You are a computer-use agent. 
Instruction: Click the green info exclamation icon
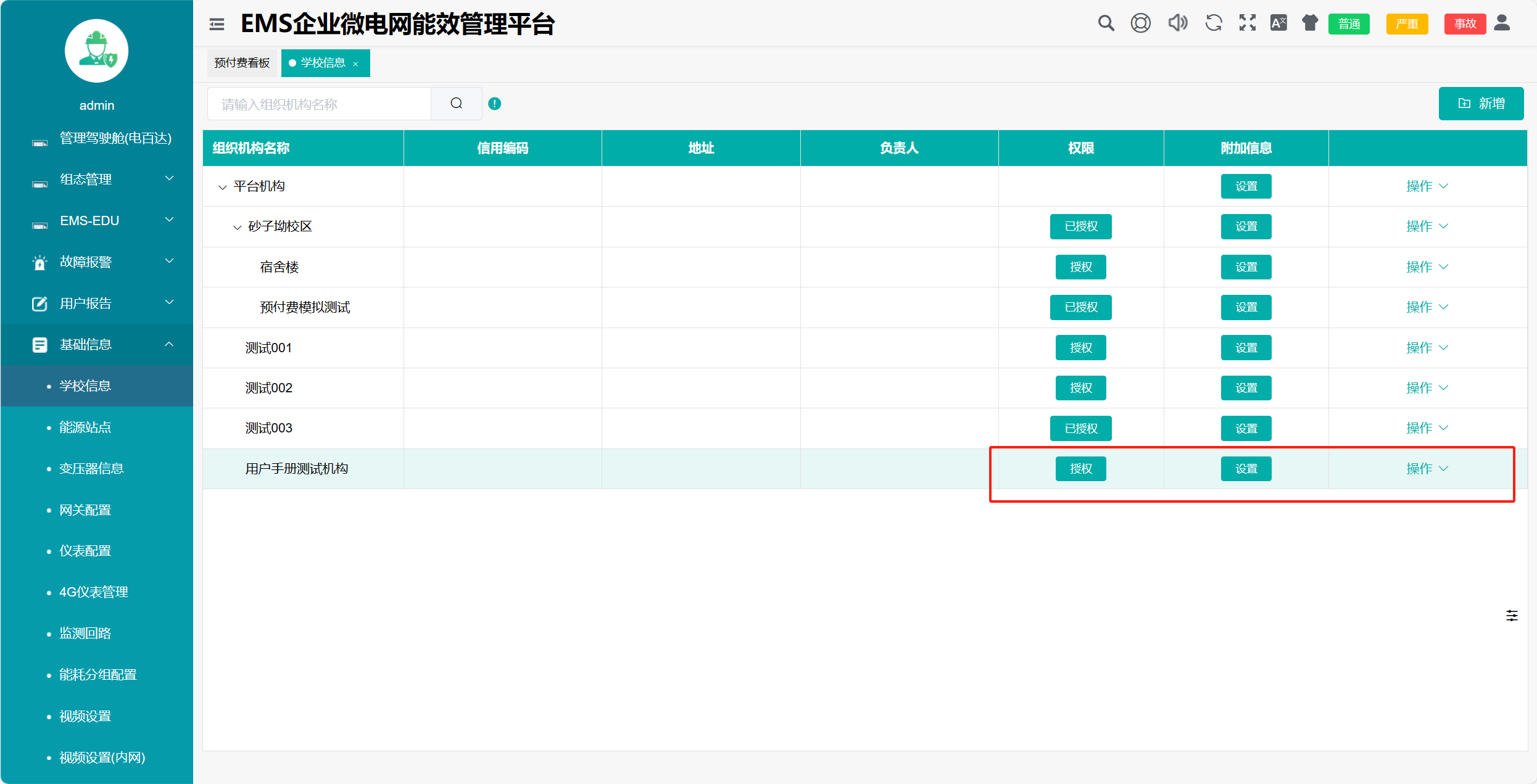495,104
